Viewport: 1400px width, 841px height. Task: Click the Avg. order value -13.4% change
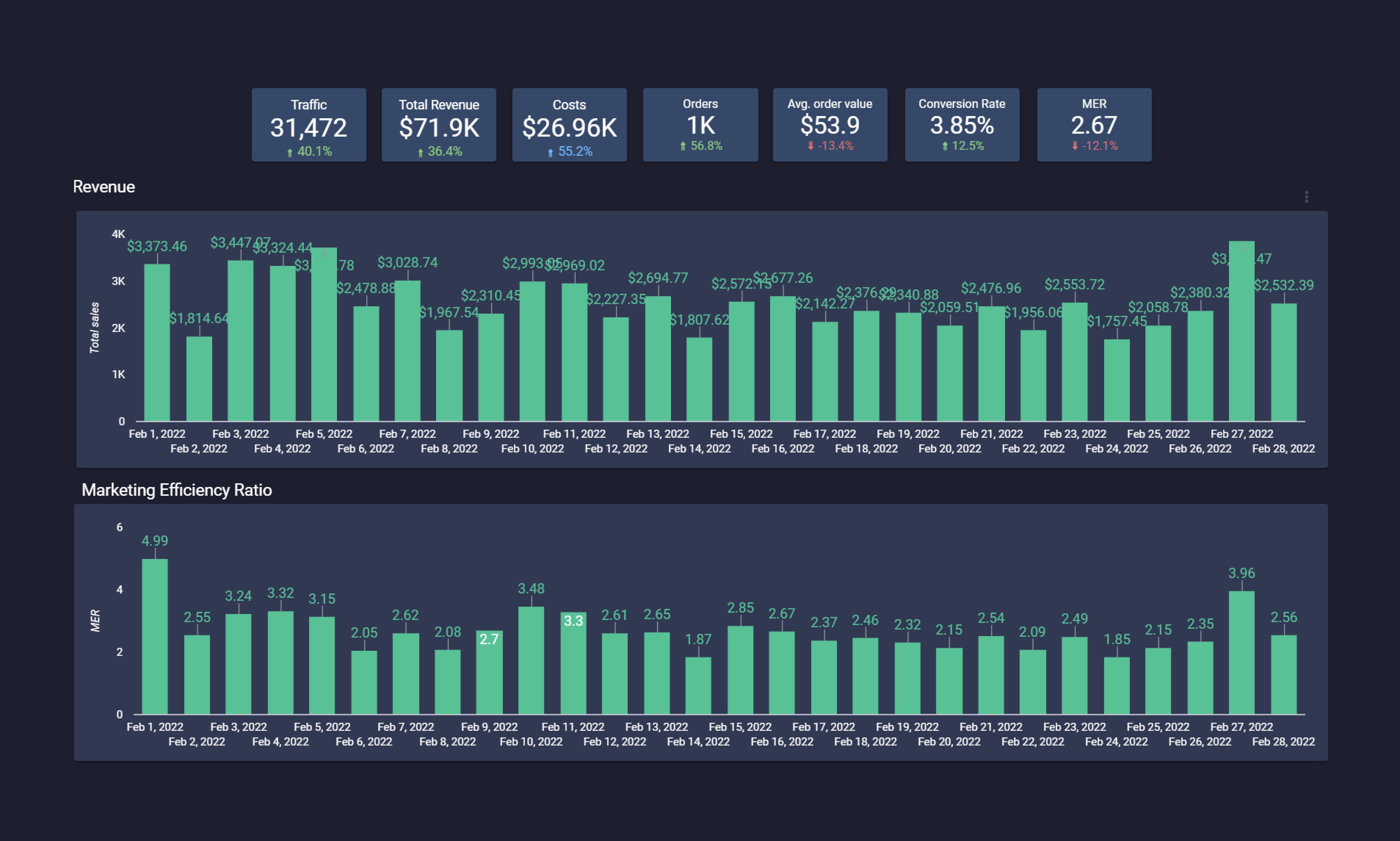830,146
